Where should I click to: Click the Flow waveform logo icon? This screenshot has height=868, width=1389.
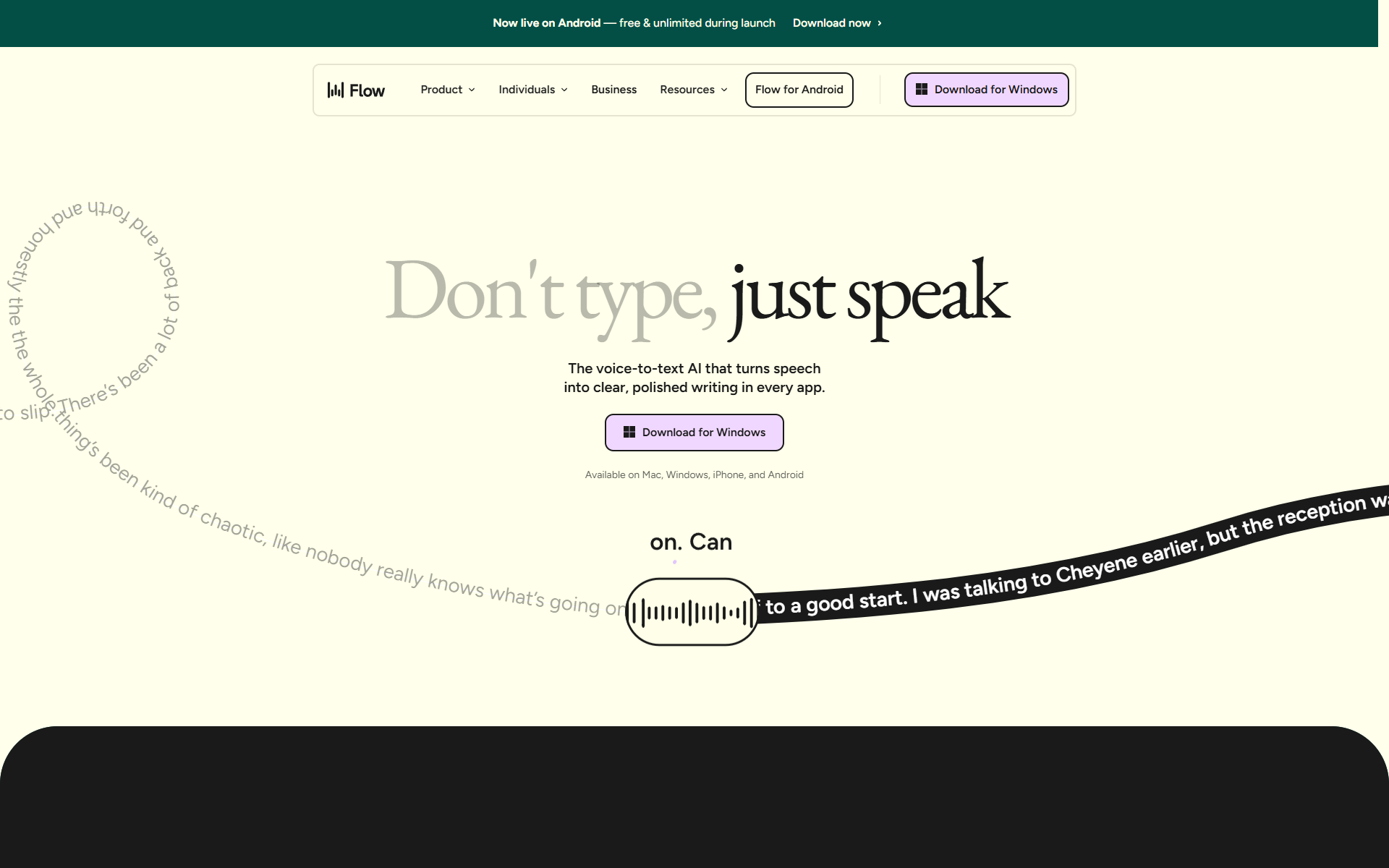pyautogui.click(x=336, y=90)
